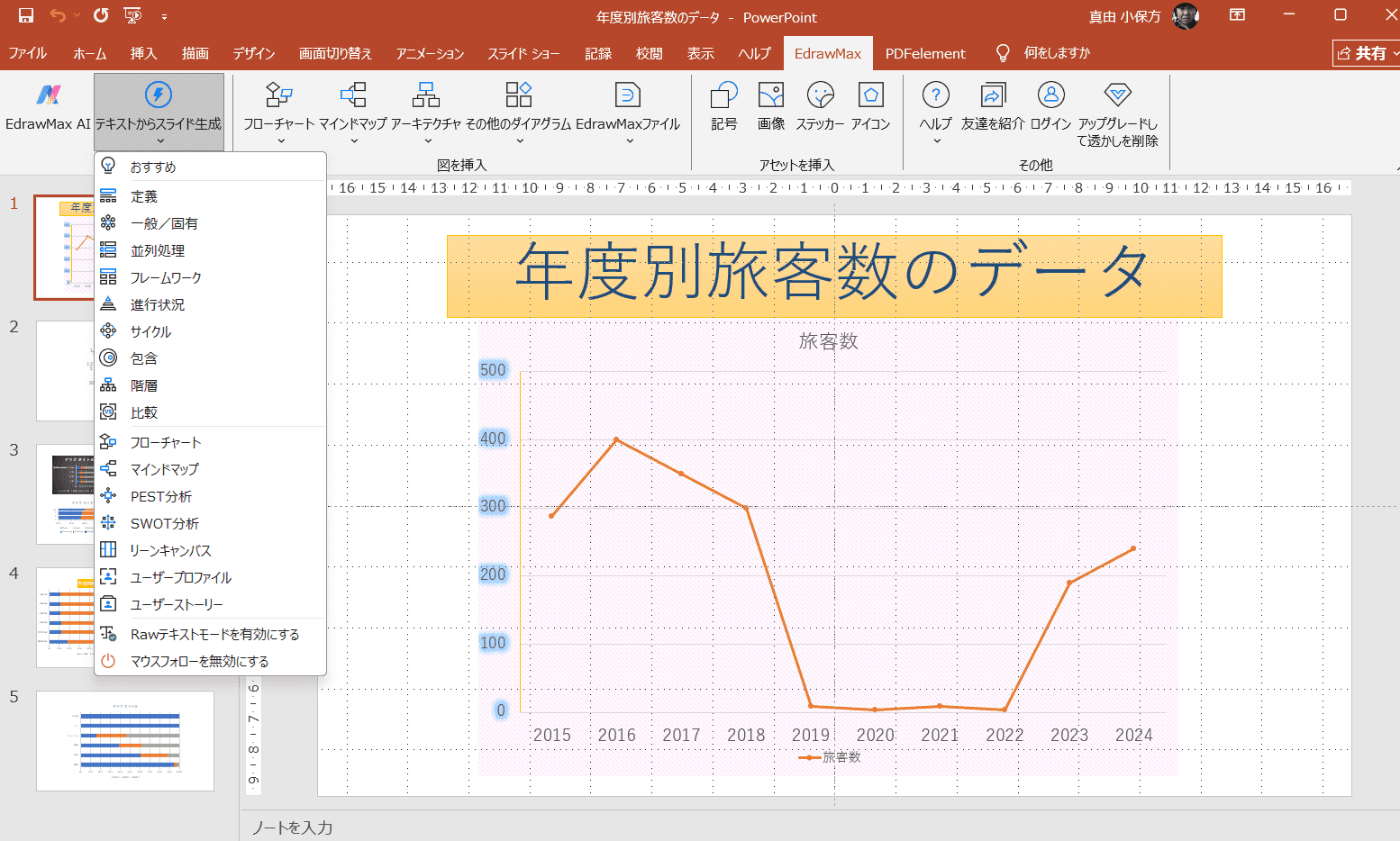1400x841 pixels.
Task: Choose リーンキャンバス in the dropdown list
Action: (x=170, y=550)
